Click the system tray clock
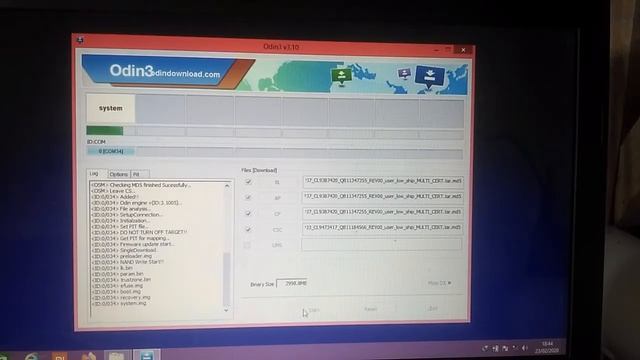The width and height of the screenshot is (640, 360). [x=547, y=347]
